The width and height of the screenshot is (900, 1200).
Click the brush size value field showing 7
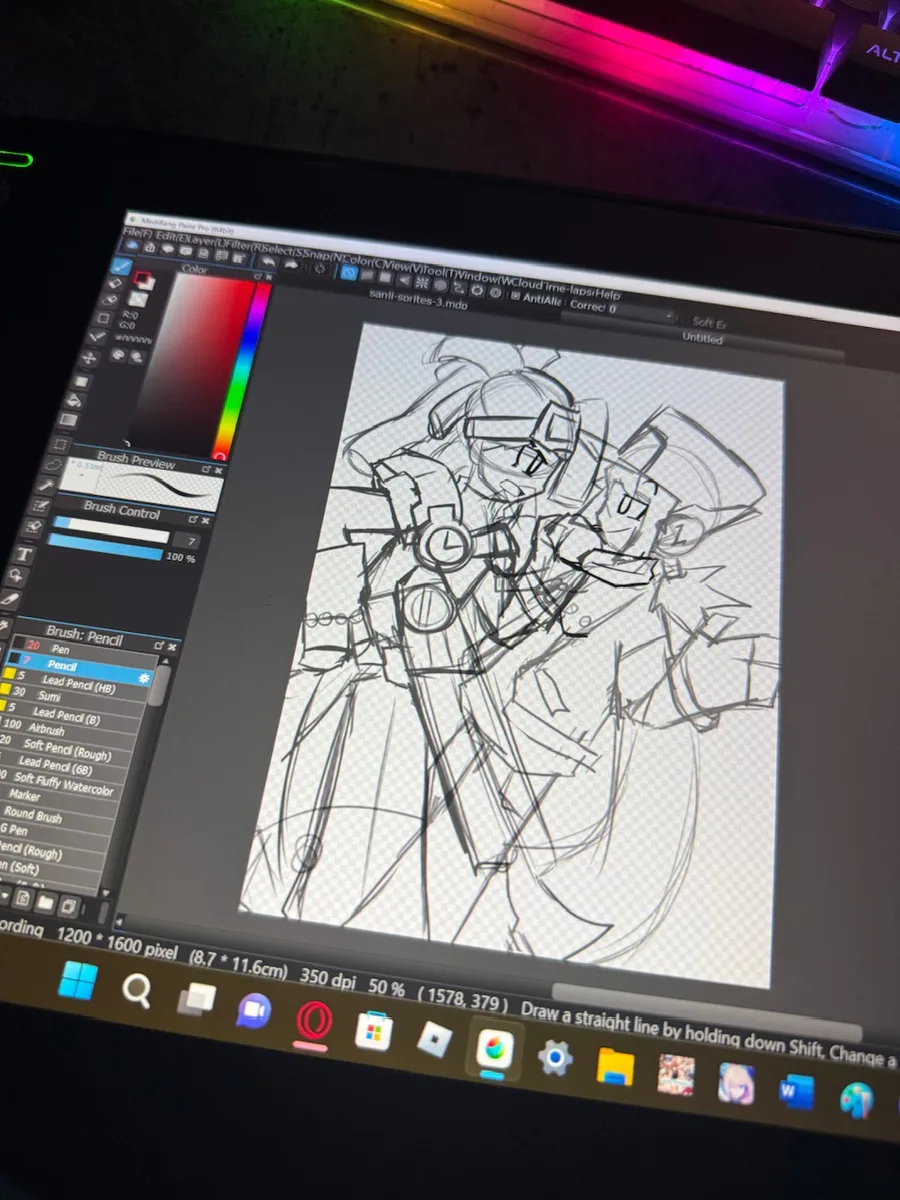[187, 541]
